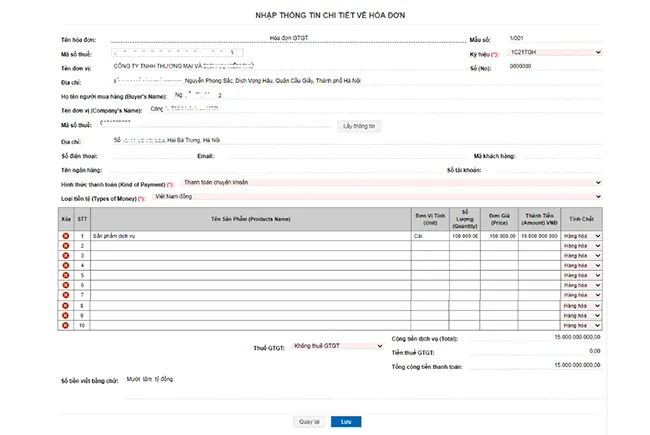Delete row 10 using the red X icon
650x435 pixels.
click(66, 326)
